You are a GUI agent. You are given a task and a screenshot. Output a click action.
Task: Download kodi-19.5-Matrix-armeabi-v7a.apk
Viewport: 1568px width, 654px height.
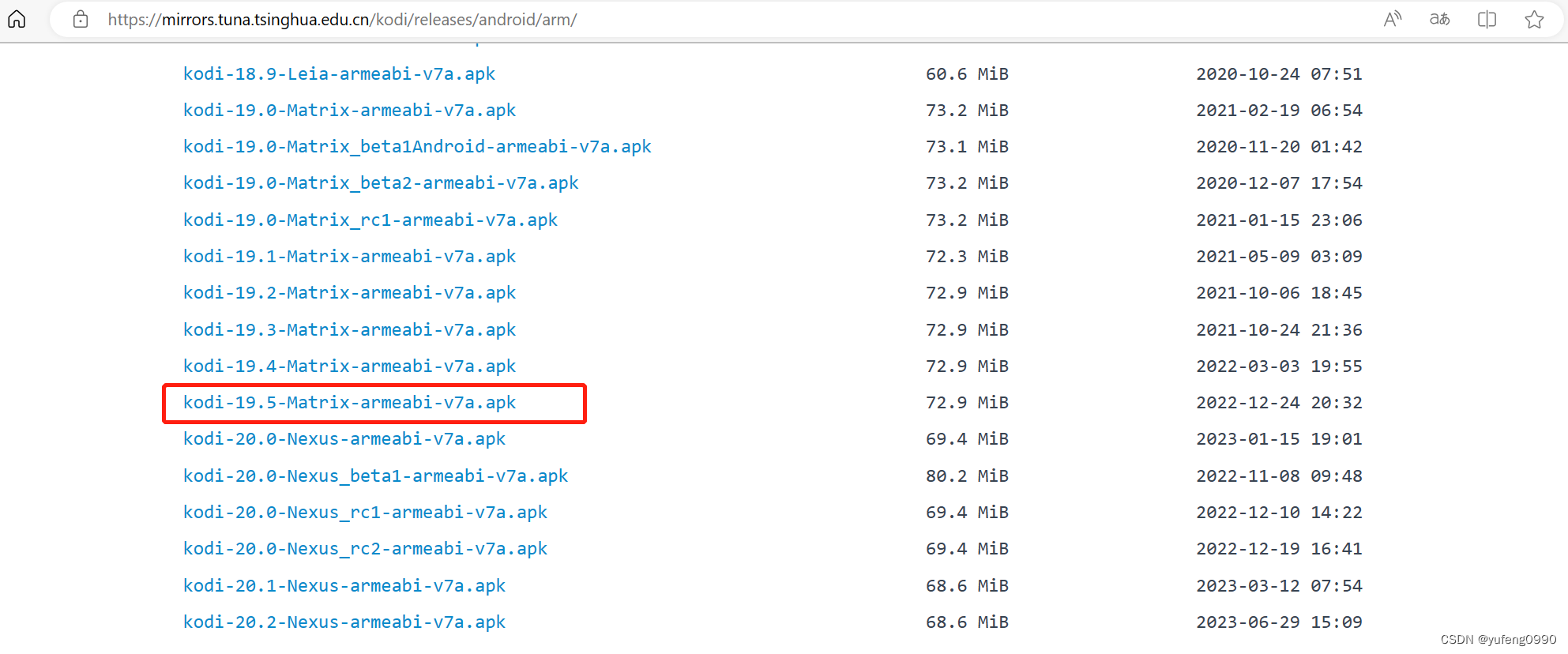click(x=349, y=402)
